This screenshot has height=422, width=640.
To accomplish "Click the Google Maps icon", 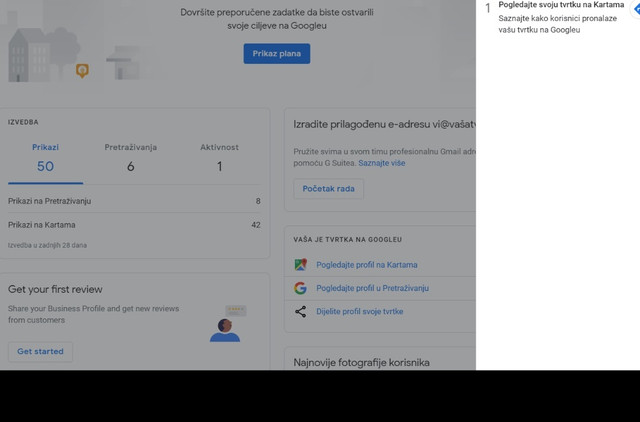I will click(301, 264).
